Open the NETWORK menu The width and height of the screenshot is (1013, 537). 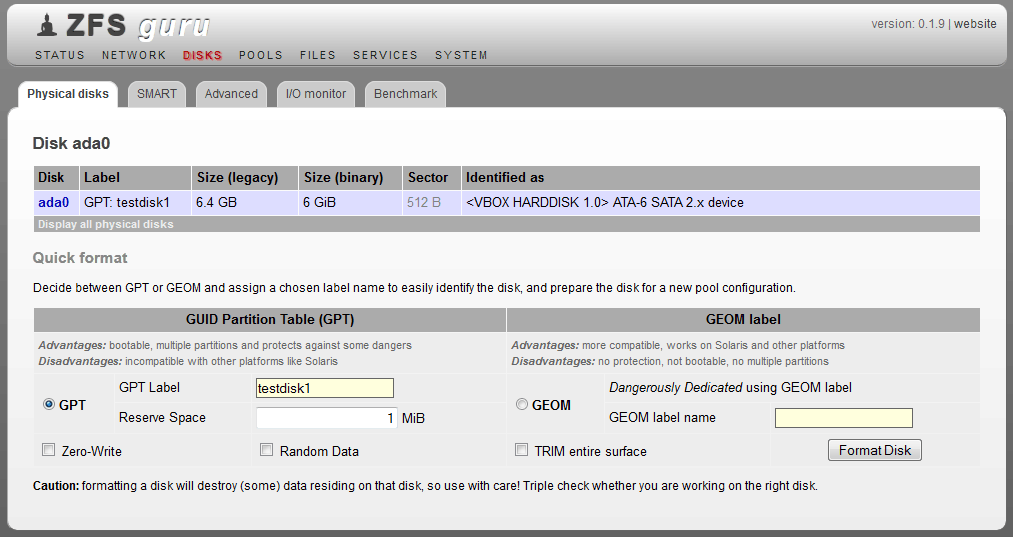[134, 55]
